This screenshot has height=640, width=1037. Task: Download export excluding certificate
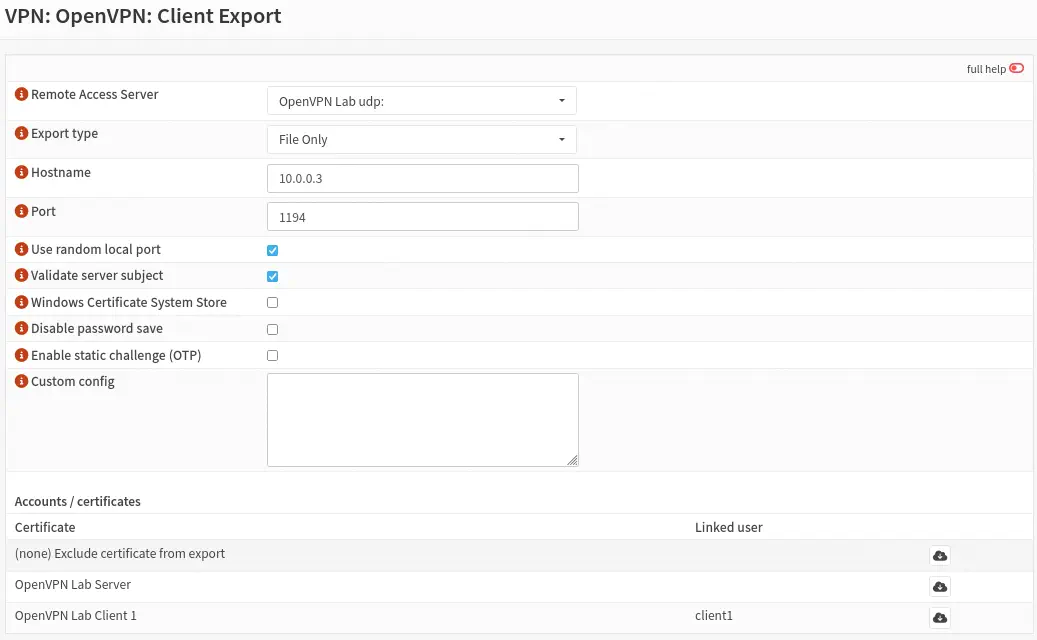[939, 556]
